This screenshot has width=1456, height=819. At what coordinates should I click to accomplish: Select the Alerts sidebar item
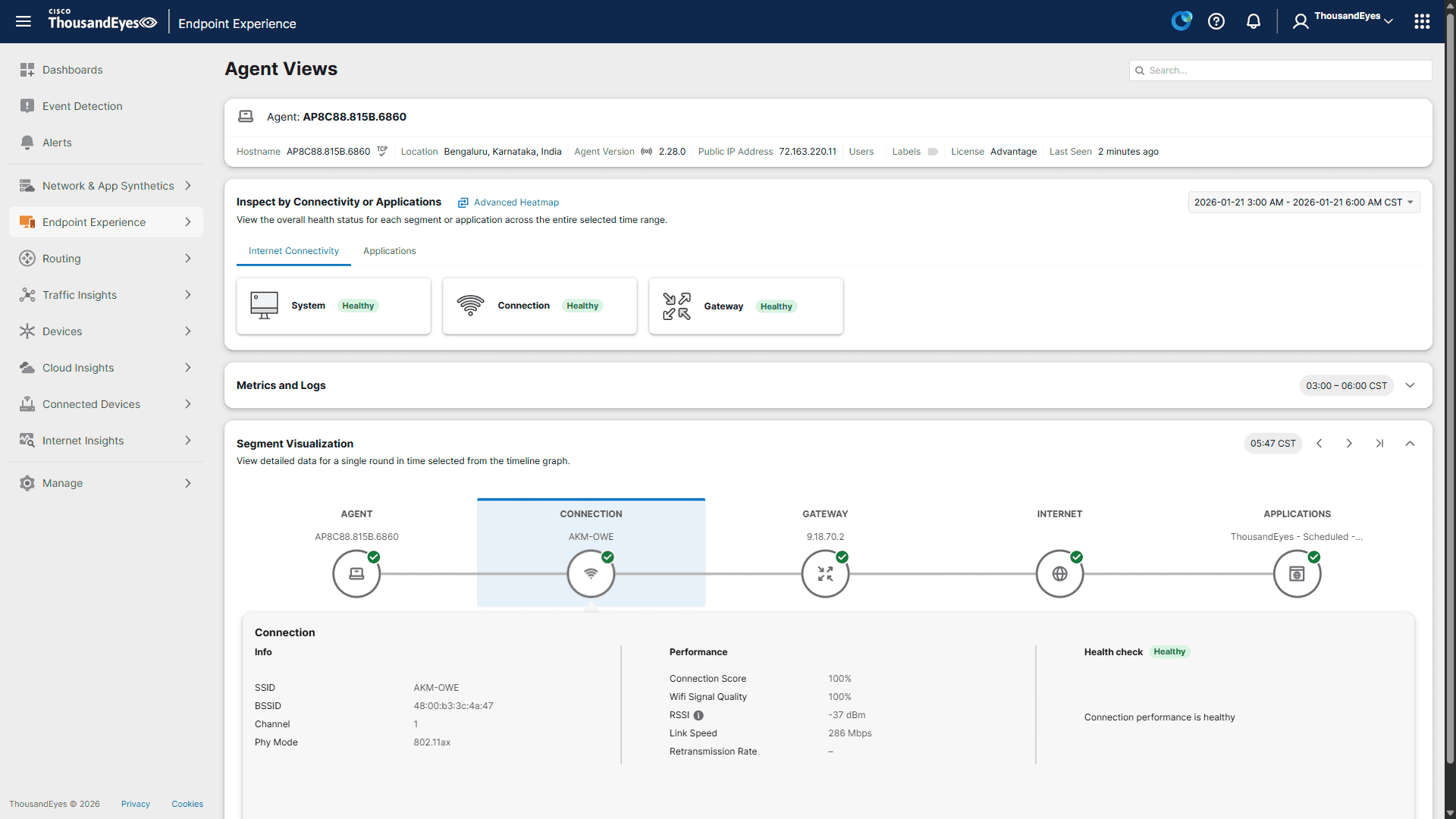pos(57,143)
